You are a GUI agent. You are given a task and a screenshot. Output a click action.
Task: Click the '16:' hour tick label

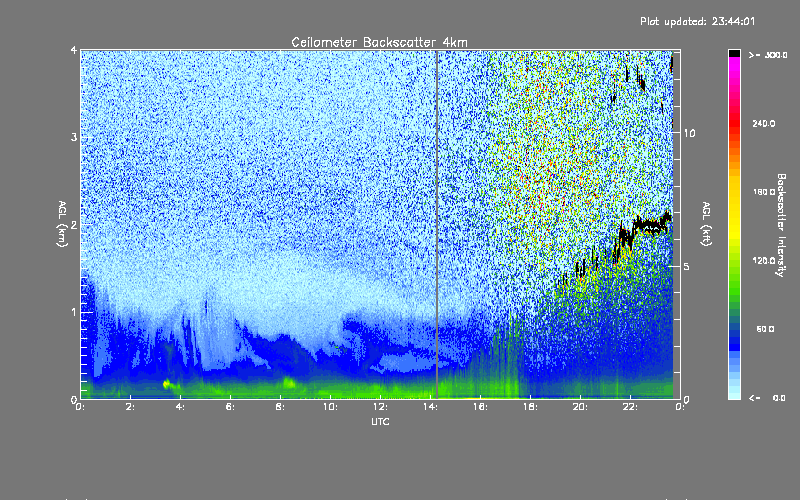(481, 407)
